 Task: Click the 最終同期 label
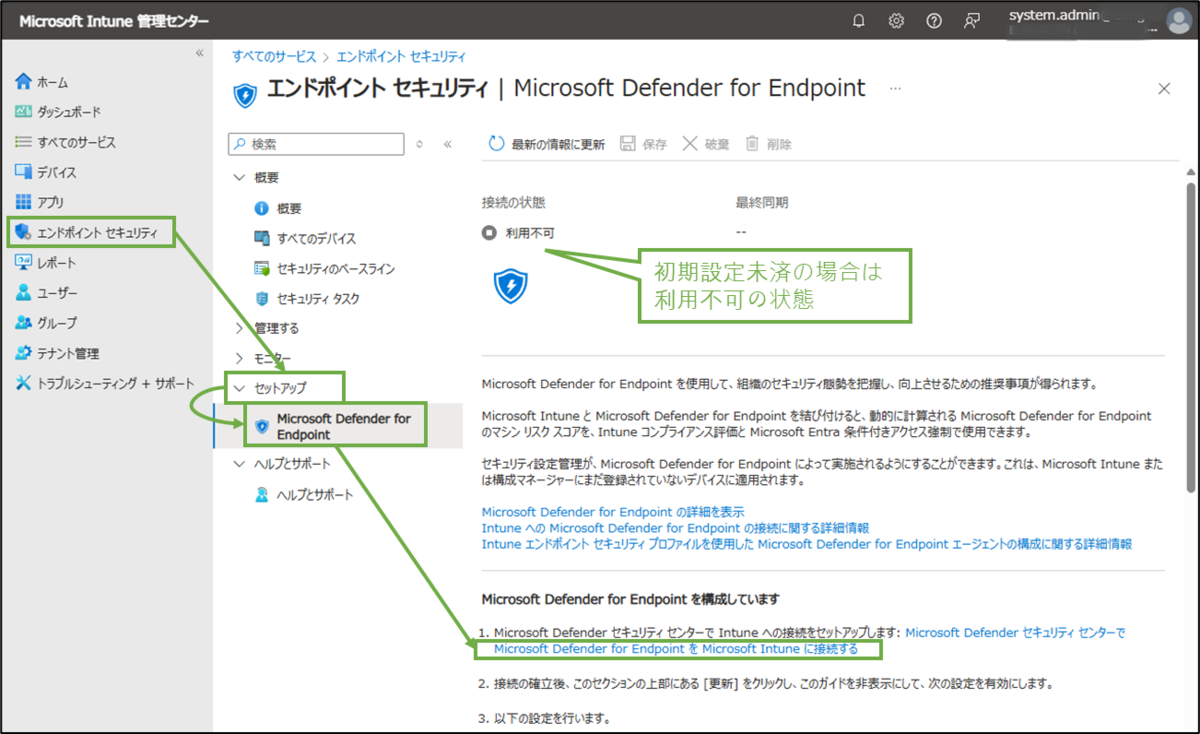pos(762,203)
